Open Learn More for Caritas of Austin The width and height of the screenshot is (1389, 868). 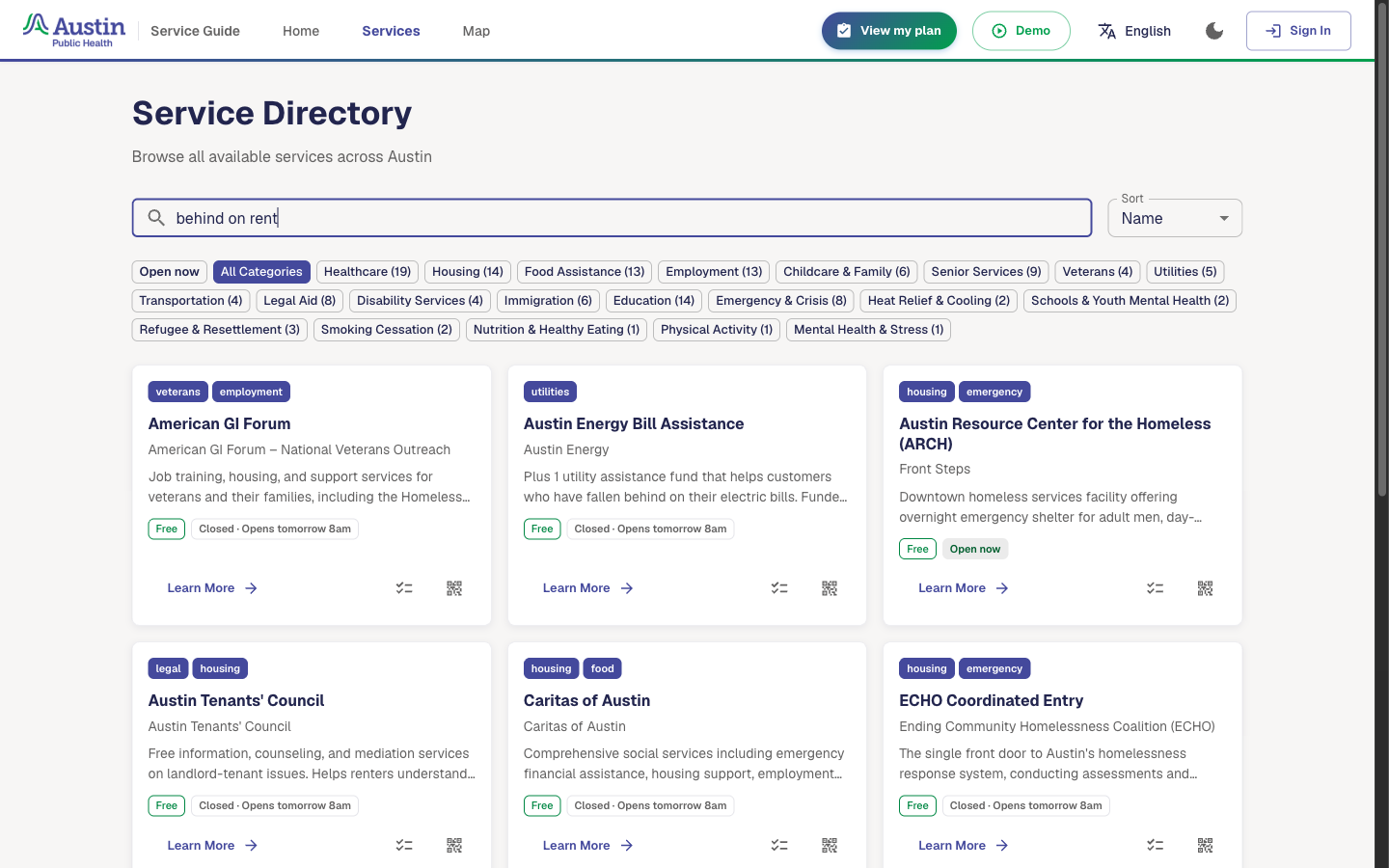point(587,846)
